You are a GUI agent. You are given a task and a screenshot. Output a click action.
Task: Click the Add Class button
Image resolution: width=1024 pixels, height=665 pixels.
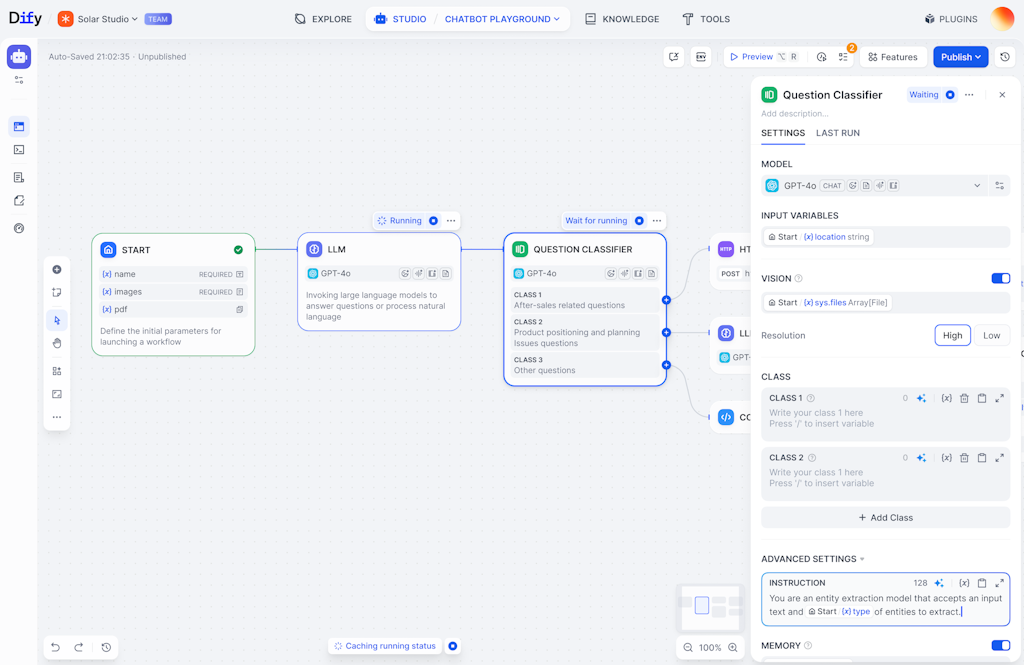click(x=886, y=517)
